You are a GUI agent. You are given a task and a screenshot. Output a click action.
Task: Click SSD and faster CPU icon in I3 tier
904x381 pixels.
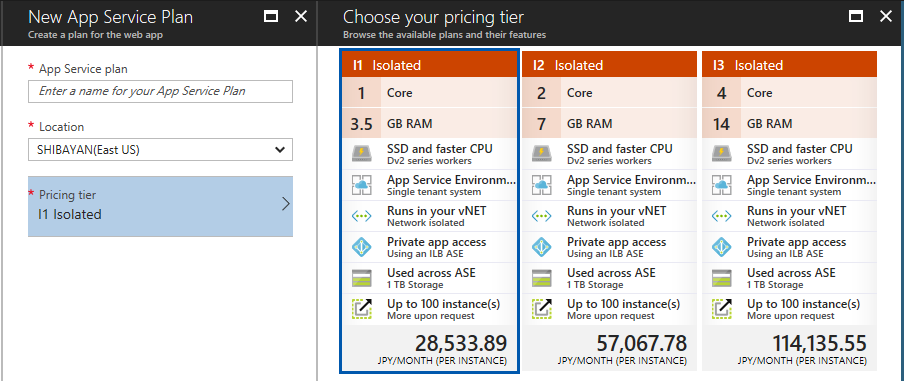click(722, 154)
